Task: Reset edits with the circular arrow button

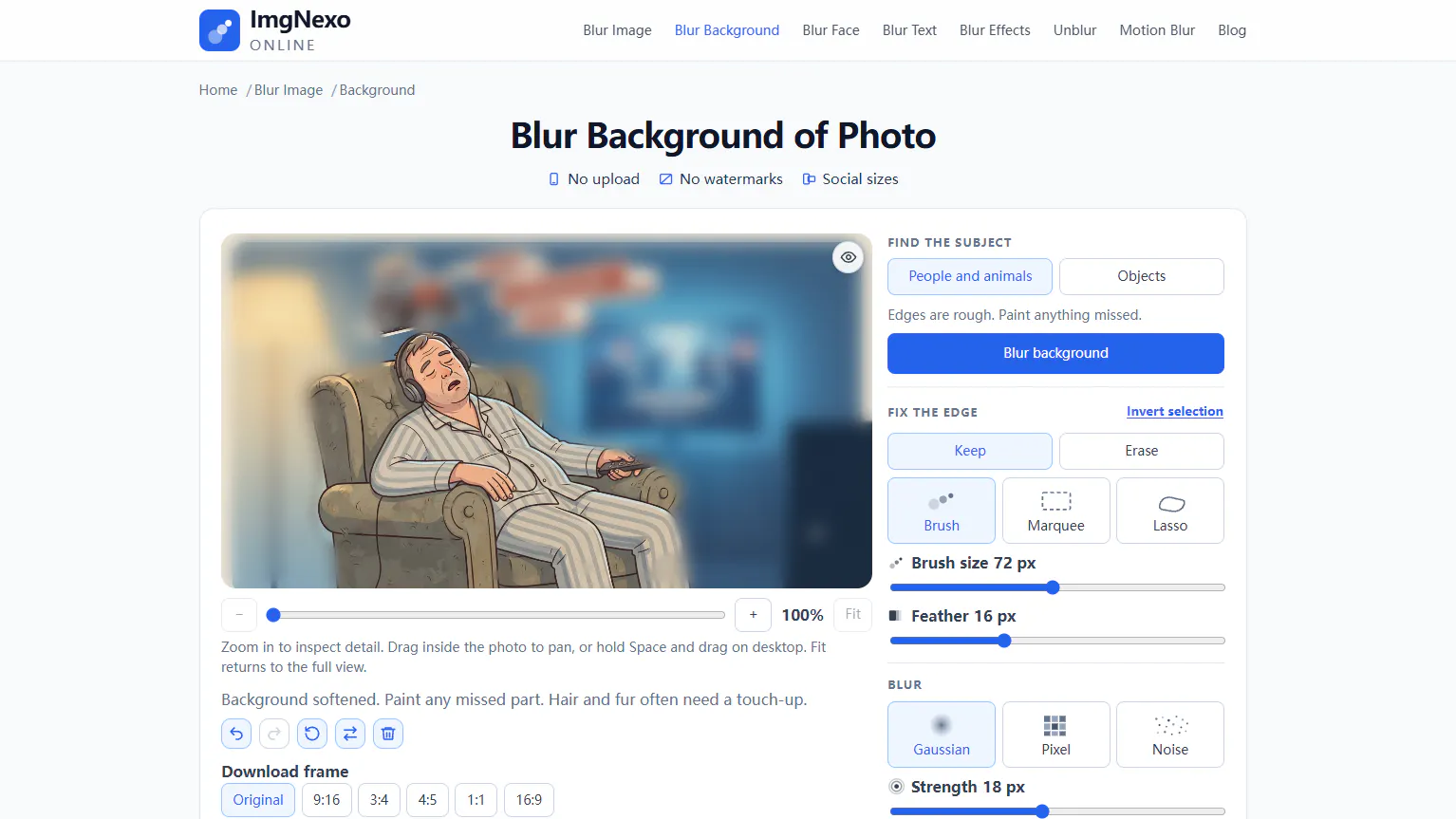Action: coord(312,734)
